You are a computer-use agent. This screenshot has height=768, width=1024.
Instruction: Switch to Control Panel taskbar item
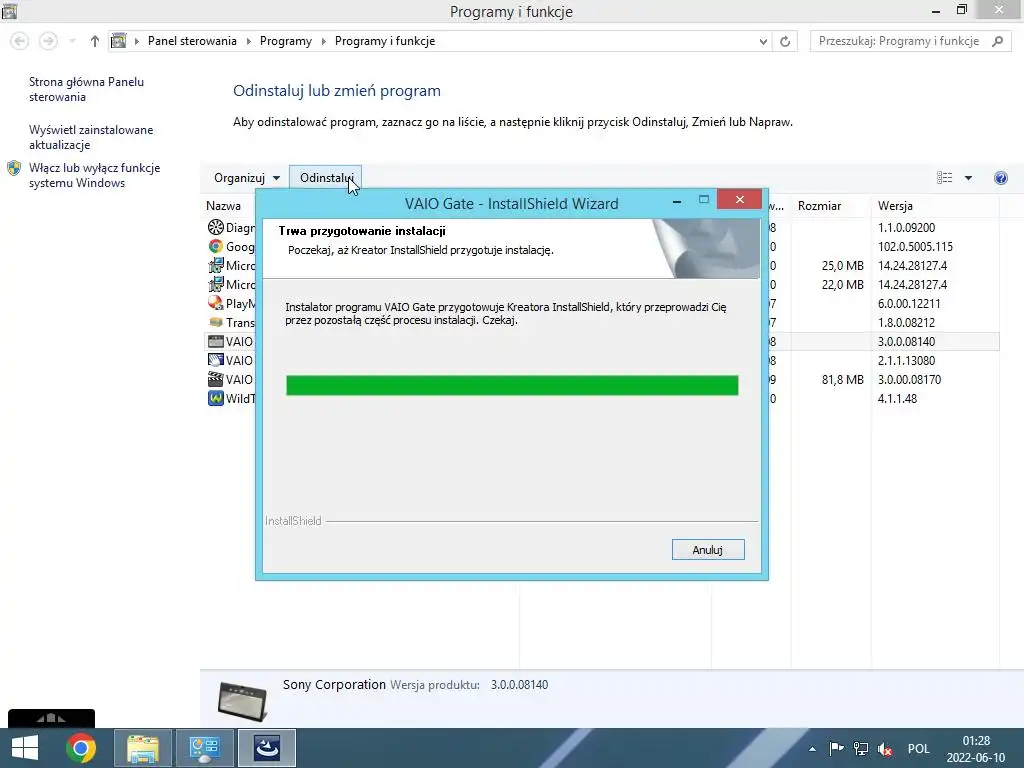204,748
